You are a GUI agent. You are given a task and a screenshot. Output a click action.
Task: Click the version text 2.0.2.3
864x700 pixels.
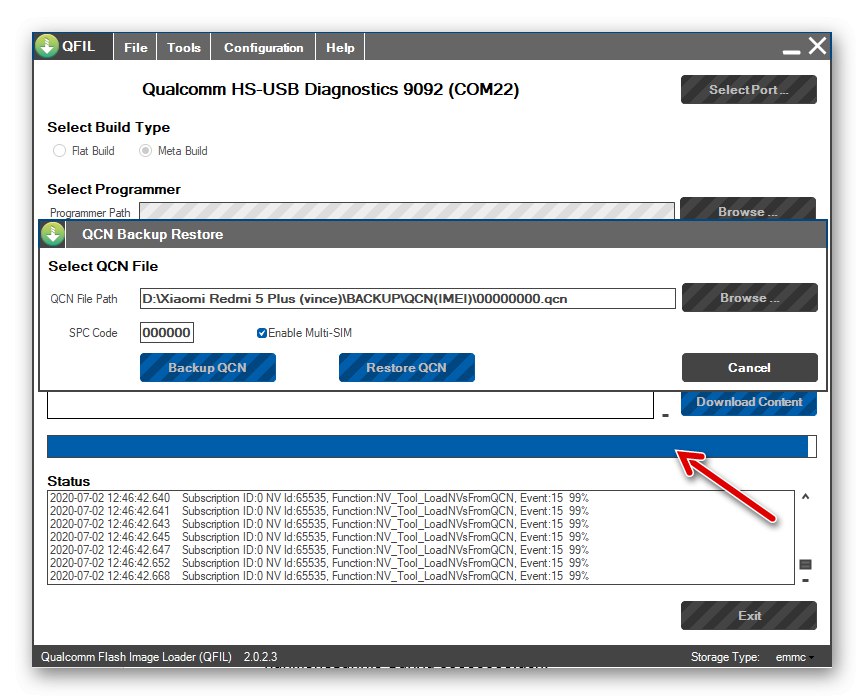click(x=261, y=657)
